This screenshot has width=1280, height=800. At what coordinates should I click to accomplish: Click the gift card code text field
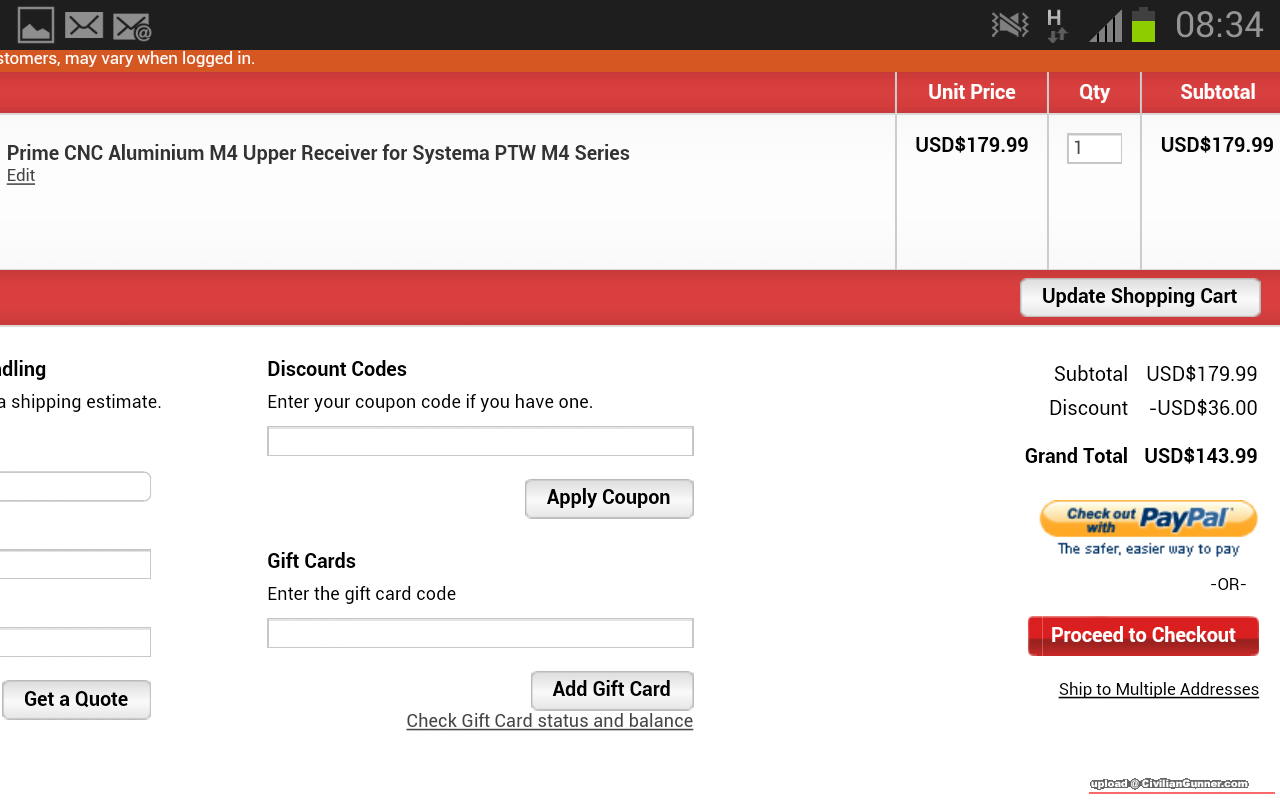click(480, 633)
